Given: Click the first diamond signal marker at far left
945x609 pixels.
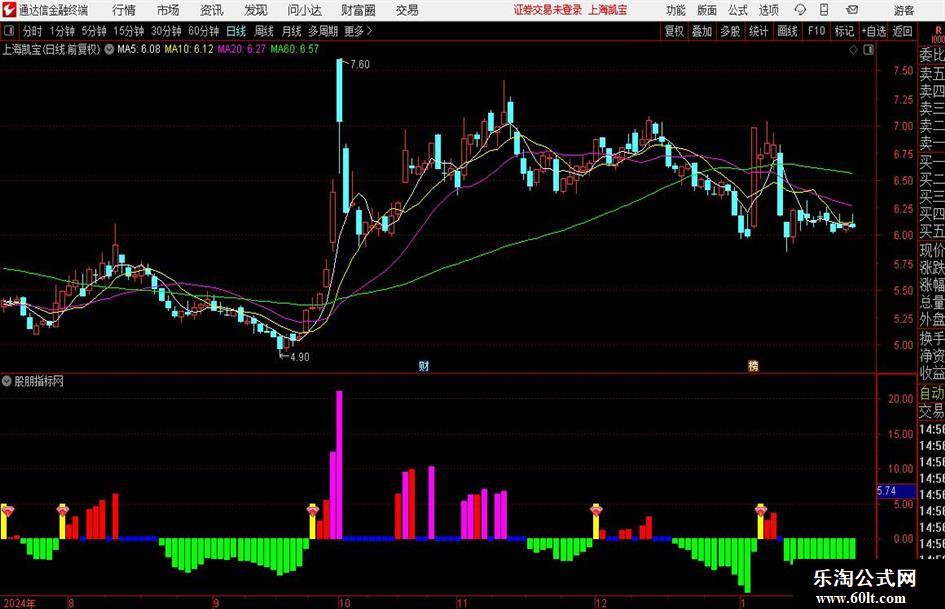Looking at the screenshot, I should (x=7, y=511).
